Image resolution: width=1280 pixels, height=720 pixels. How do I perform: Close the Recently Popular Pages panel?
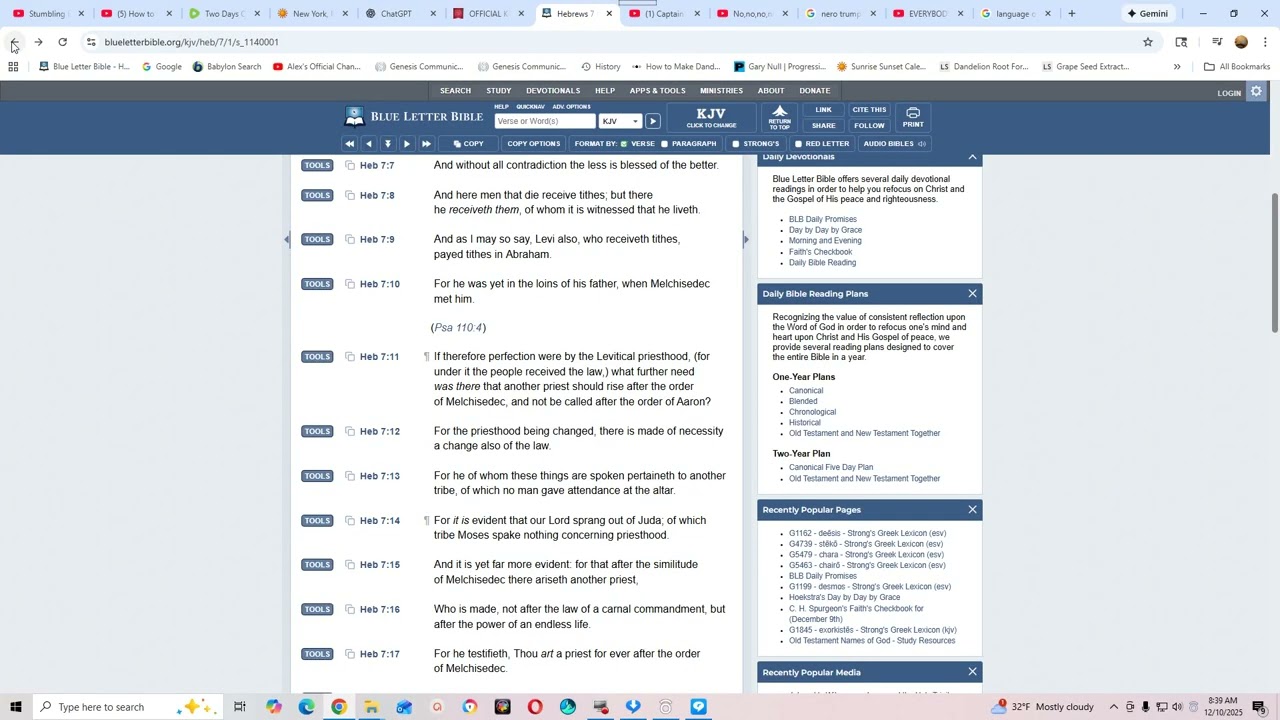(972, 510)
